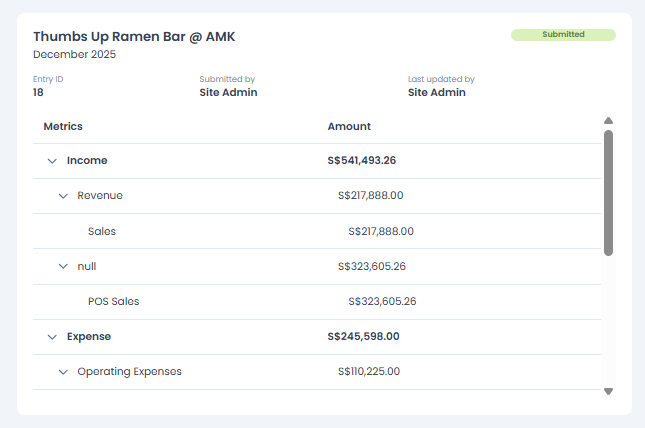Click the scroll down arrow

pos(608,392)
